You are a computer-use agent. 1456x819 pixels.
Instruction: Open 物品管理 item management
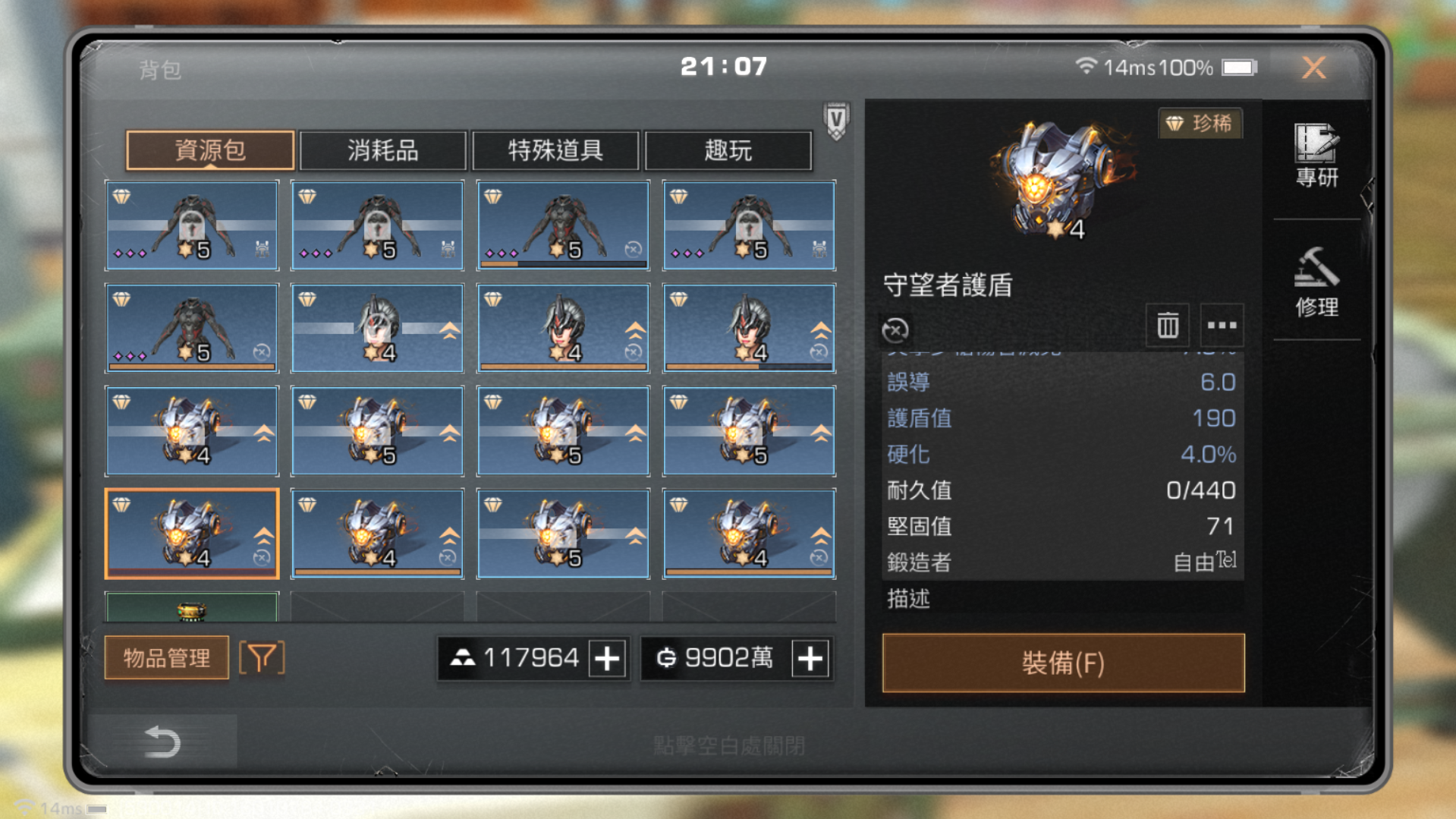coord(166,657)
